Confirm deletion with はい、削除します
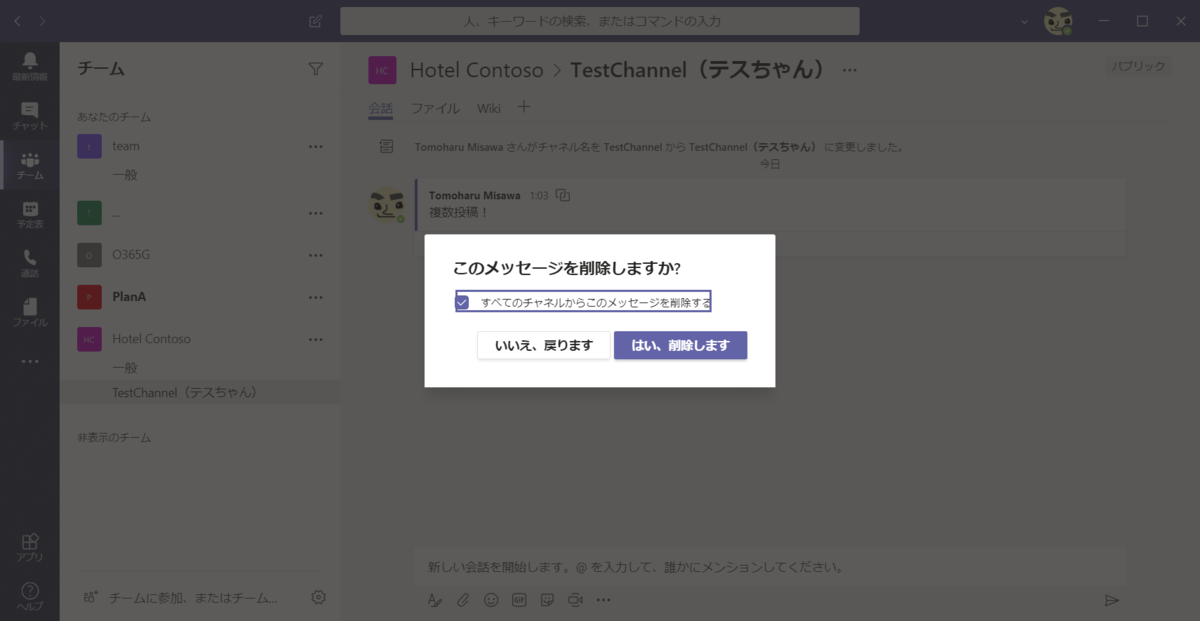 (x=681, y=344)
